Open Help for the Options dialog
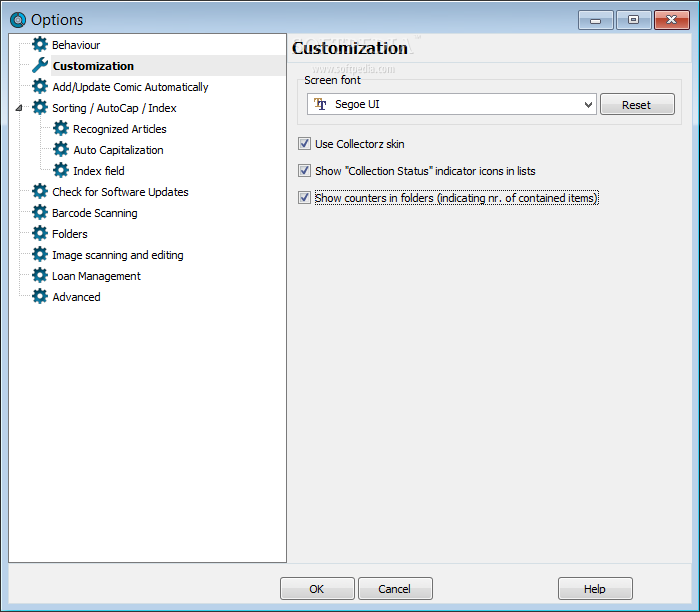The width and height of the screenshot is (700, 612). [595, 589]
